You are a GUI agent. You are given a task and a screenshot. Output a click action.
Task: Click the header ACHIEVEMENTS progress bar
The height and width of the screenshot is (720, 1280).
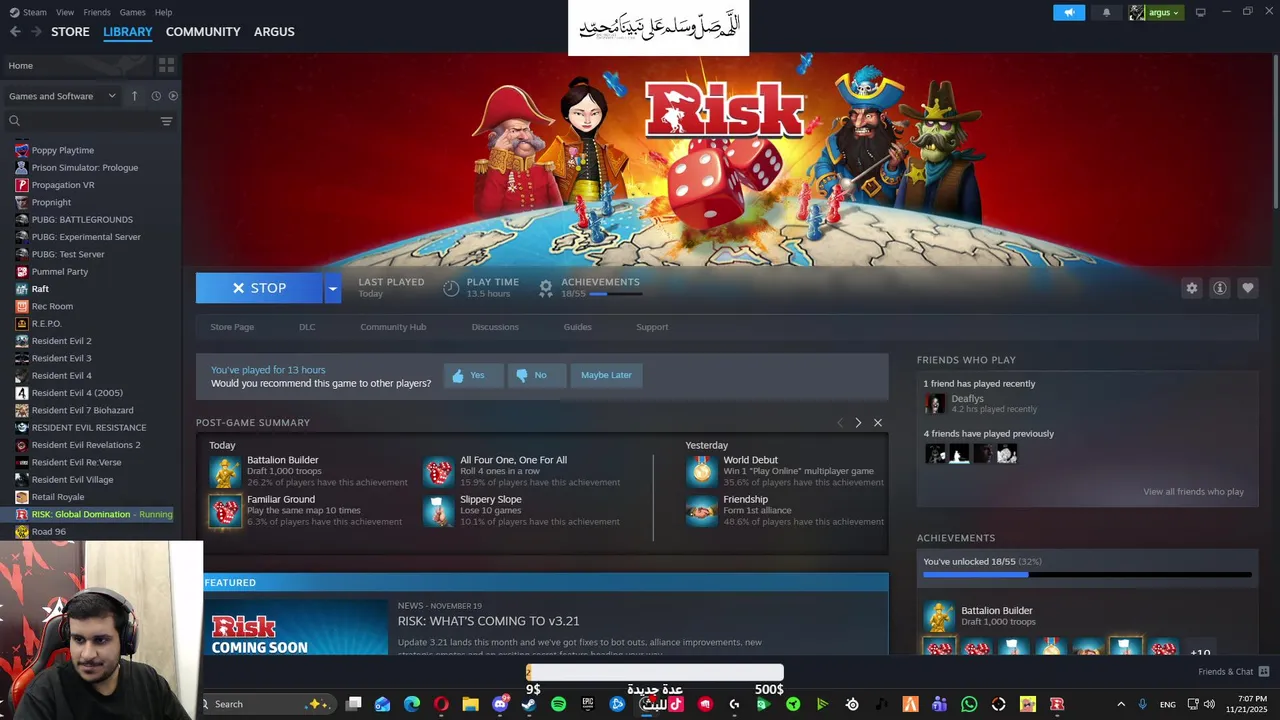(x=615, y=294)
